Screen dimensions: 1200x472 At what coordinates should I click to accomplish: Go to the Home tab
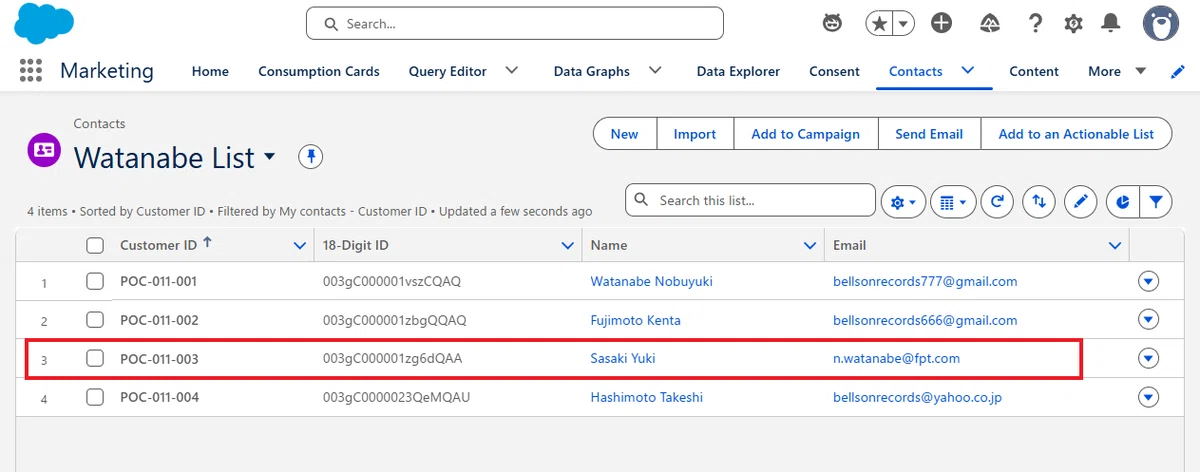(x=210, y=71)
